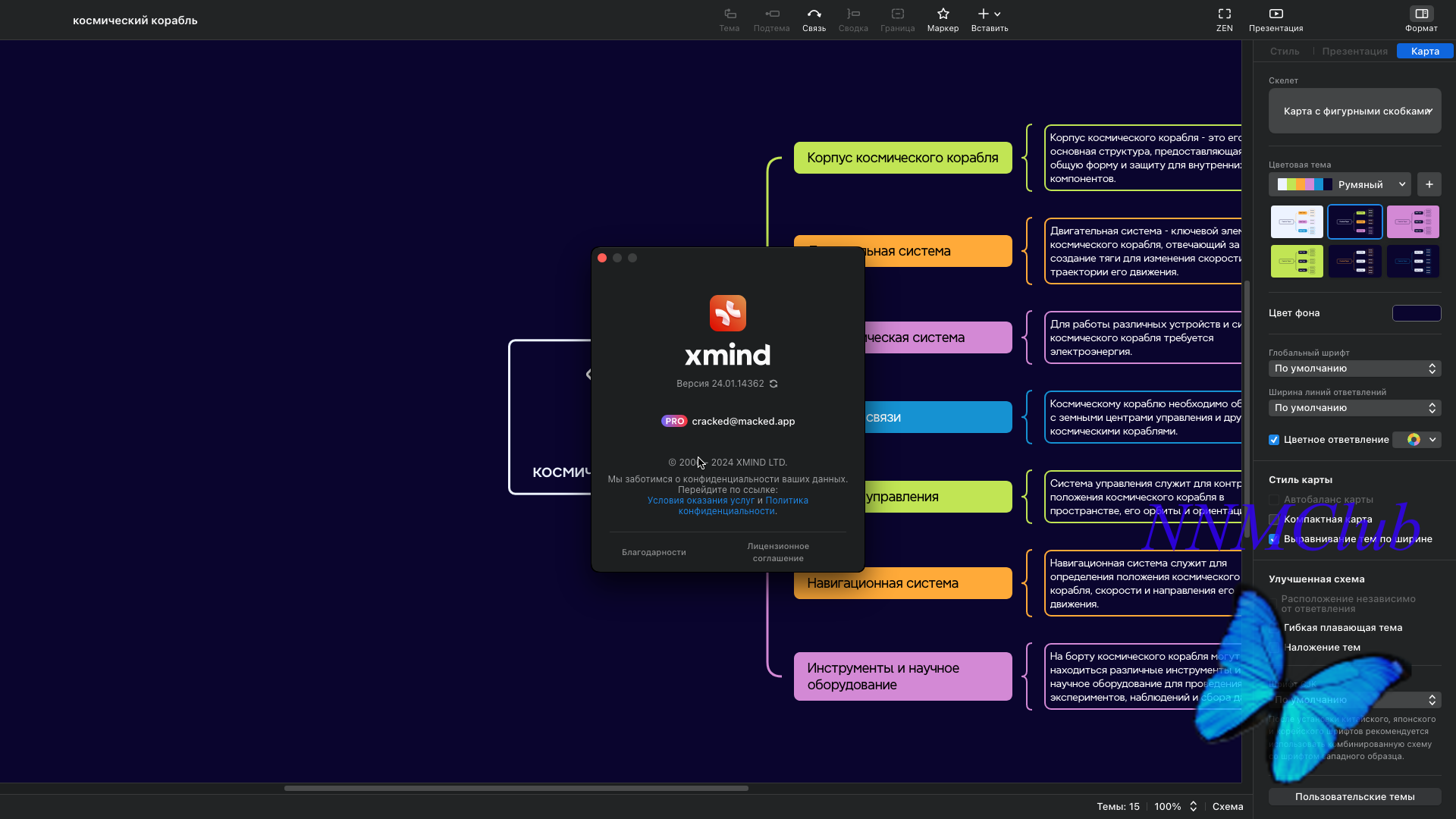
Task: Choose the light white theme thumbnail
Action: coord(1297,221)
